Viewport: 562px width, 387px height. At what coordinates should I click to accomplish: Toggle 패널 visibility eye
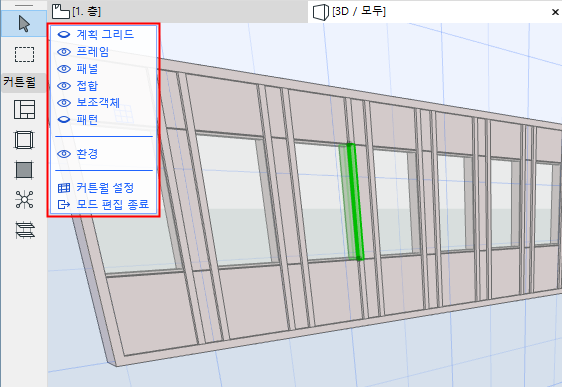[x=64, y=68]
